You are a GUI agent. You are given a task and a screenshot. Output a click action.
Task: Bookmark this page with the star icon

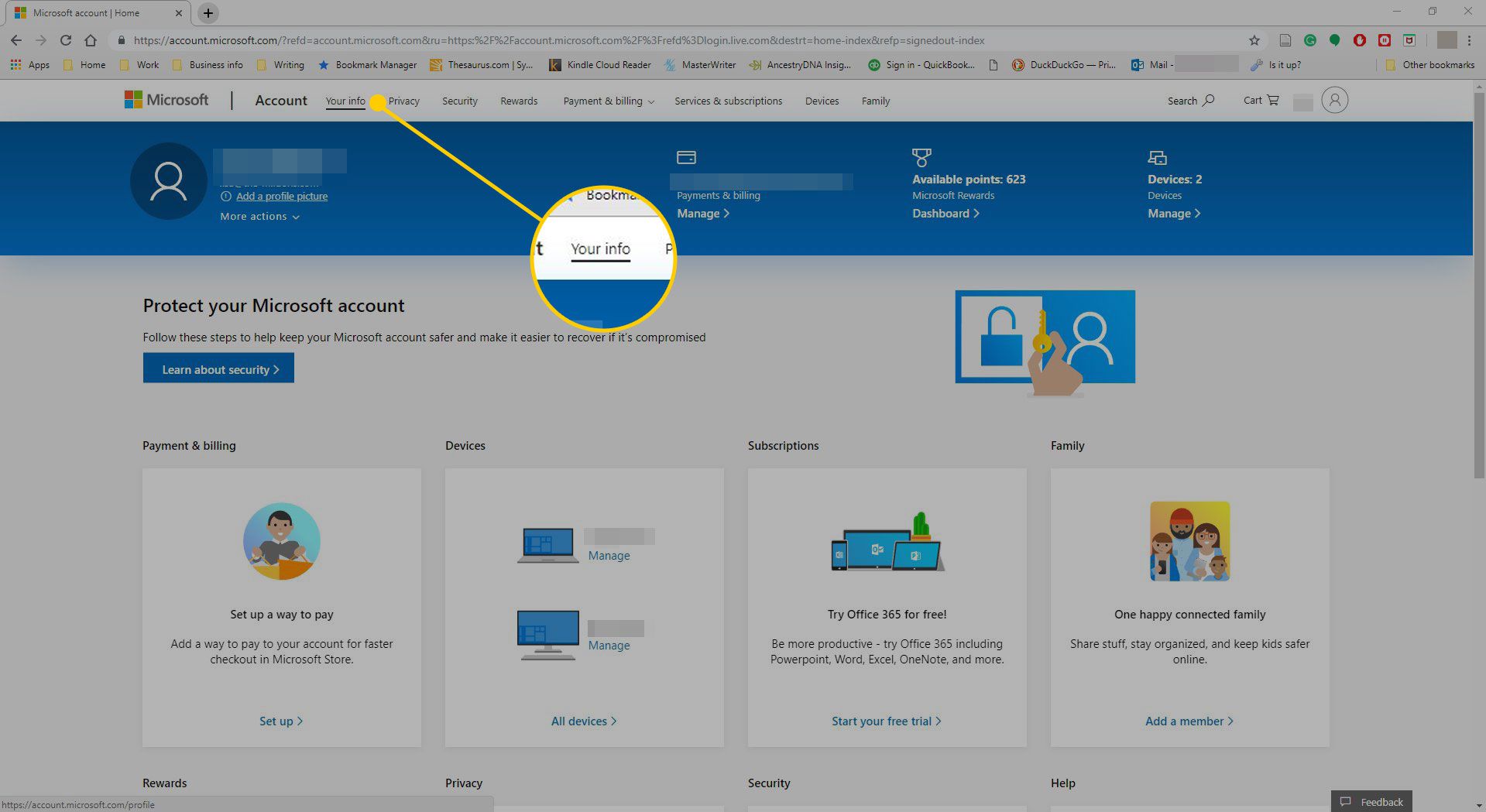click(x=1254, y=40)
